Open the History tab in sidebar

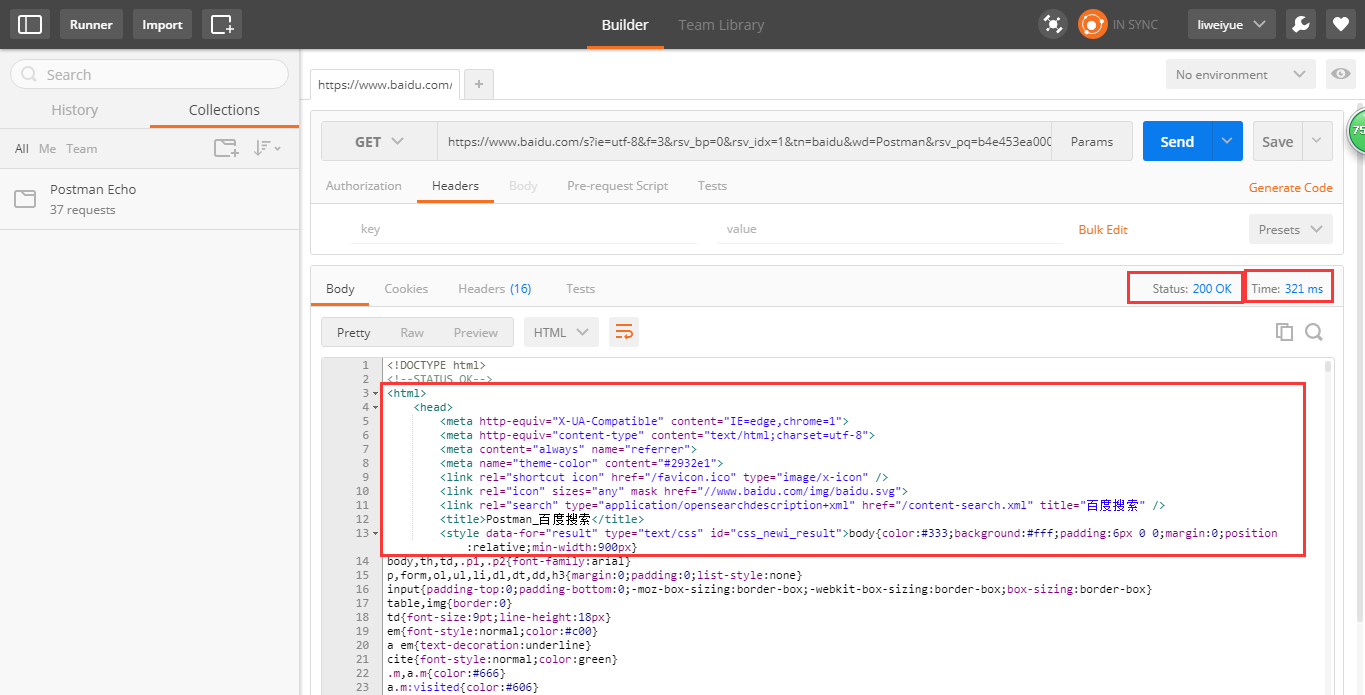pyautogui.click(x=75, y=110)
